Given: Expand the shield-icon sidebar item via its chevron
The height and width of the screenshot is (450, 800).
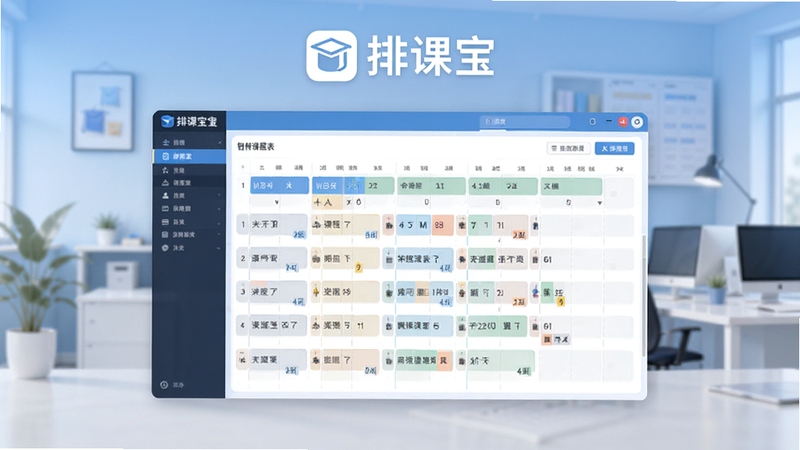Looking at the screenshot, I should (x=219, y=248).
